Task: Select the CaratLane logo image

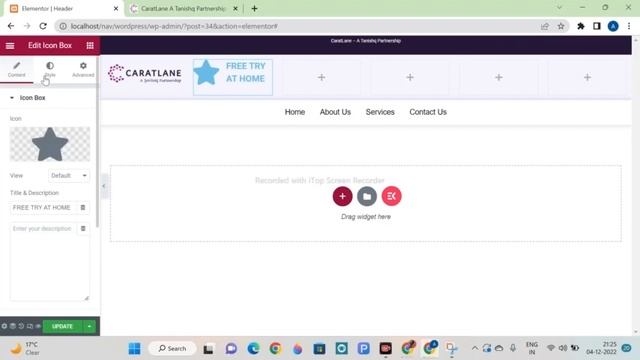Action: pyautogui.click(x=144, y=74)
